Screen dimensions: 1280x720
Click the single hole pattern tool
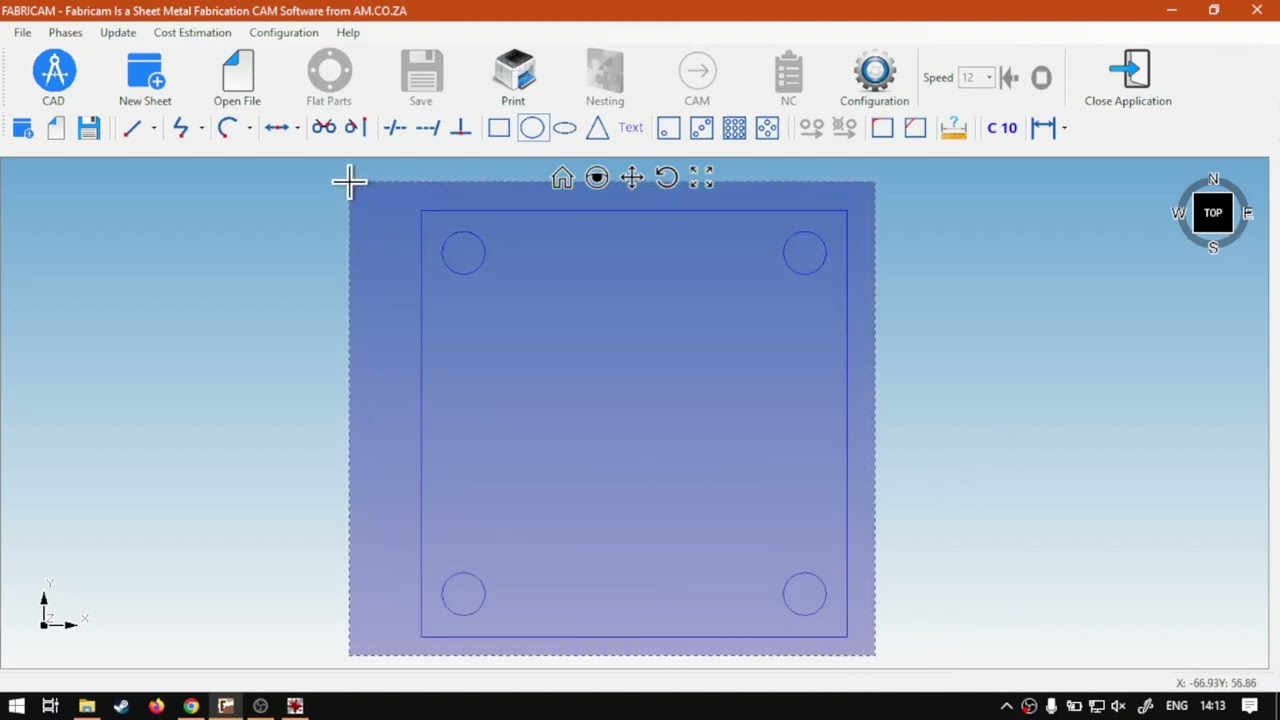tap(669, 128)
